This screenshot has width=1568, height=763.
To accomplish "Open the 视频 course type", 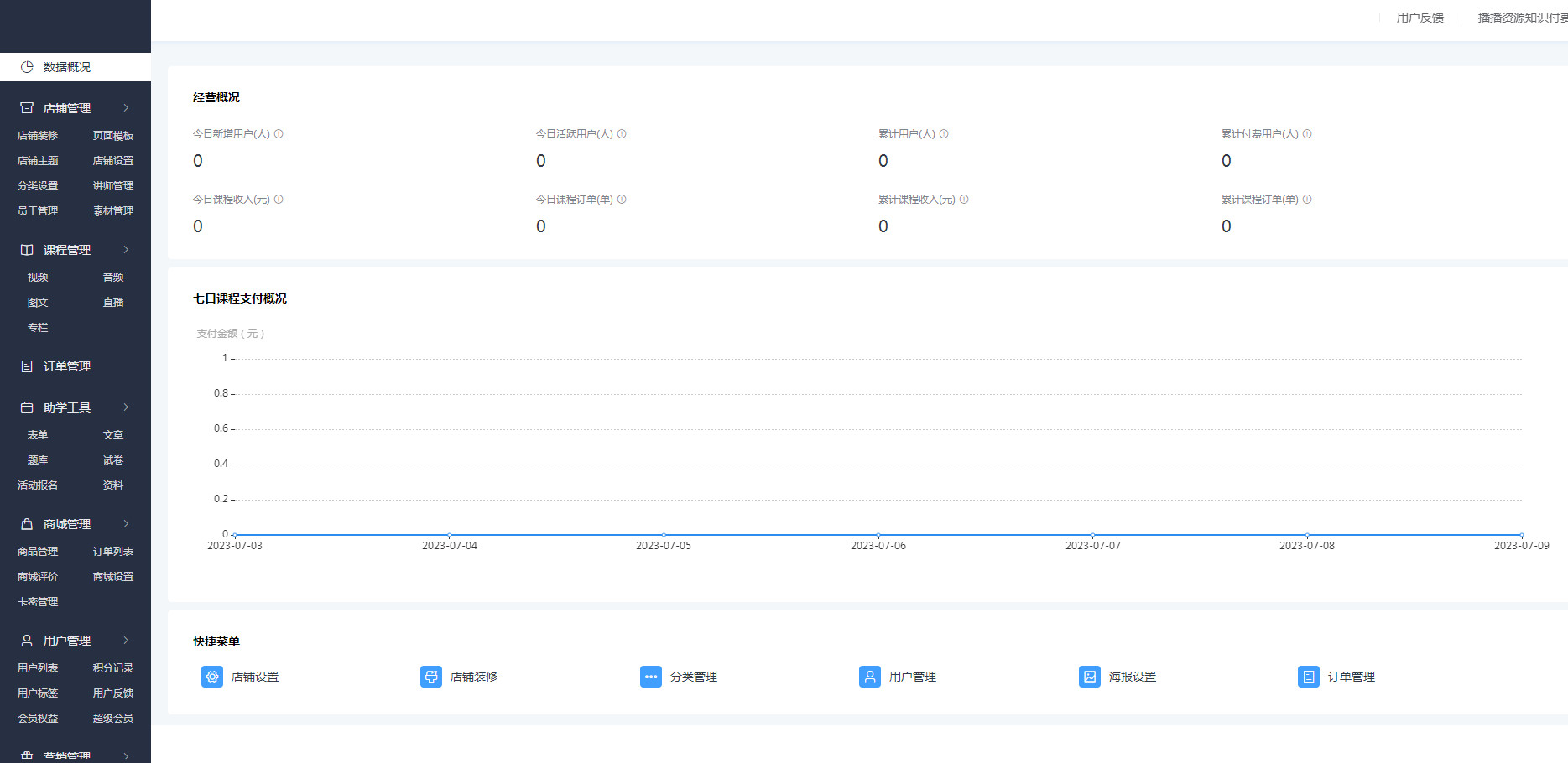I will [x=38, y=278].
